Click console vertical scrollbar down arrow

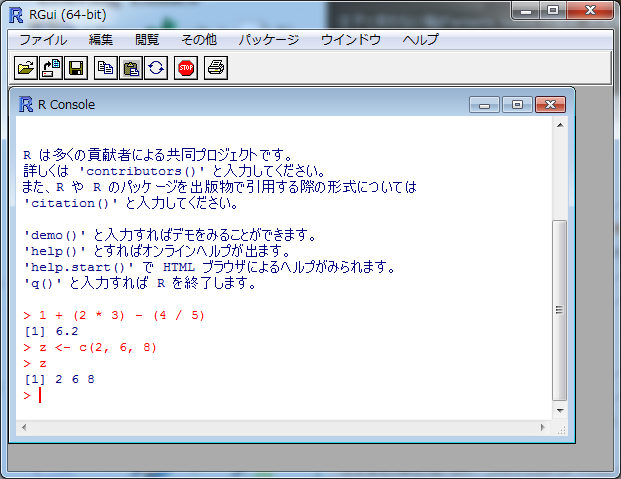point(560,411)
